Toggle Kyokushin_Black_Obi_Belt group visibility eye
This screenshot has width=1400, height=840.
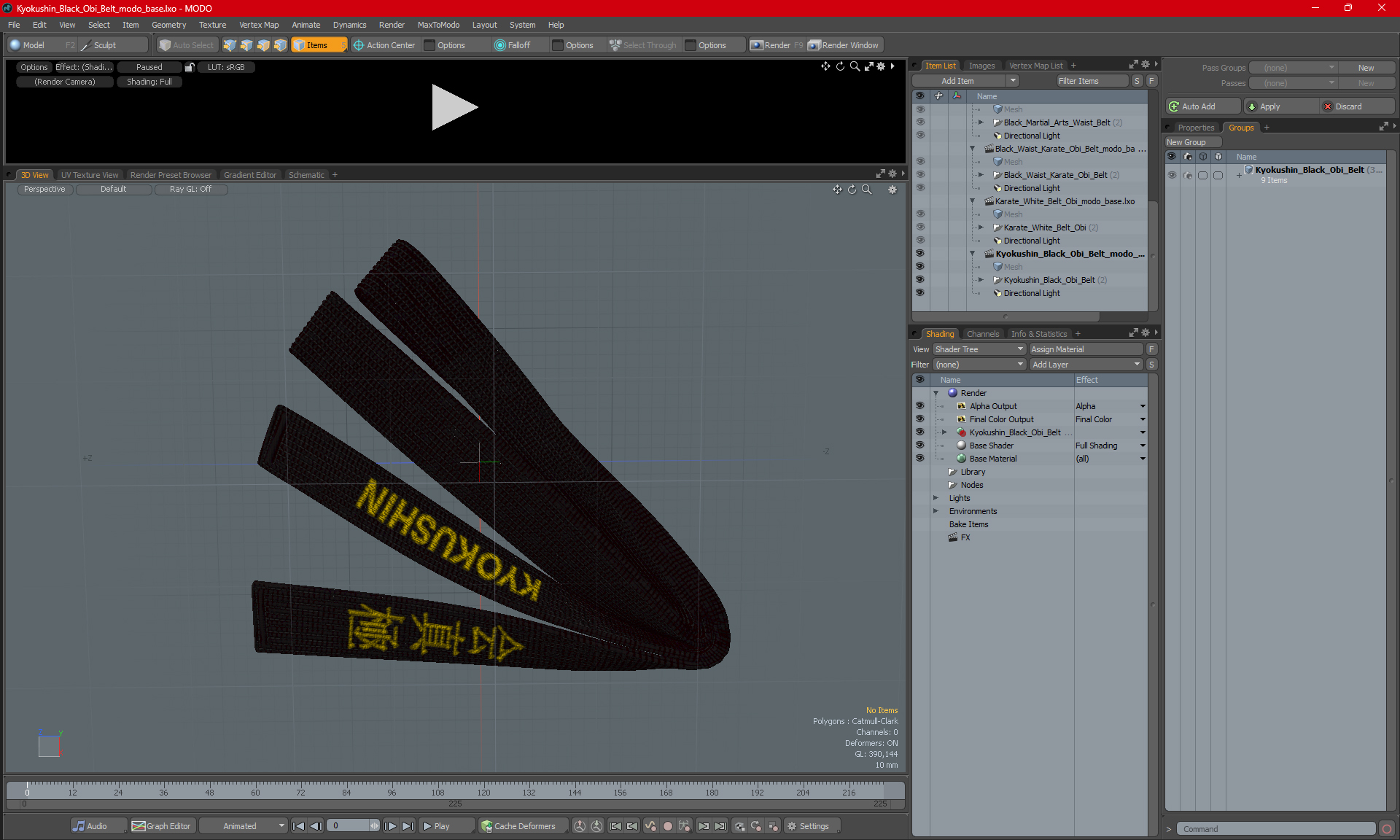pyautogui.click(x=1172, y=175)
